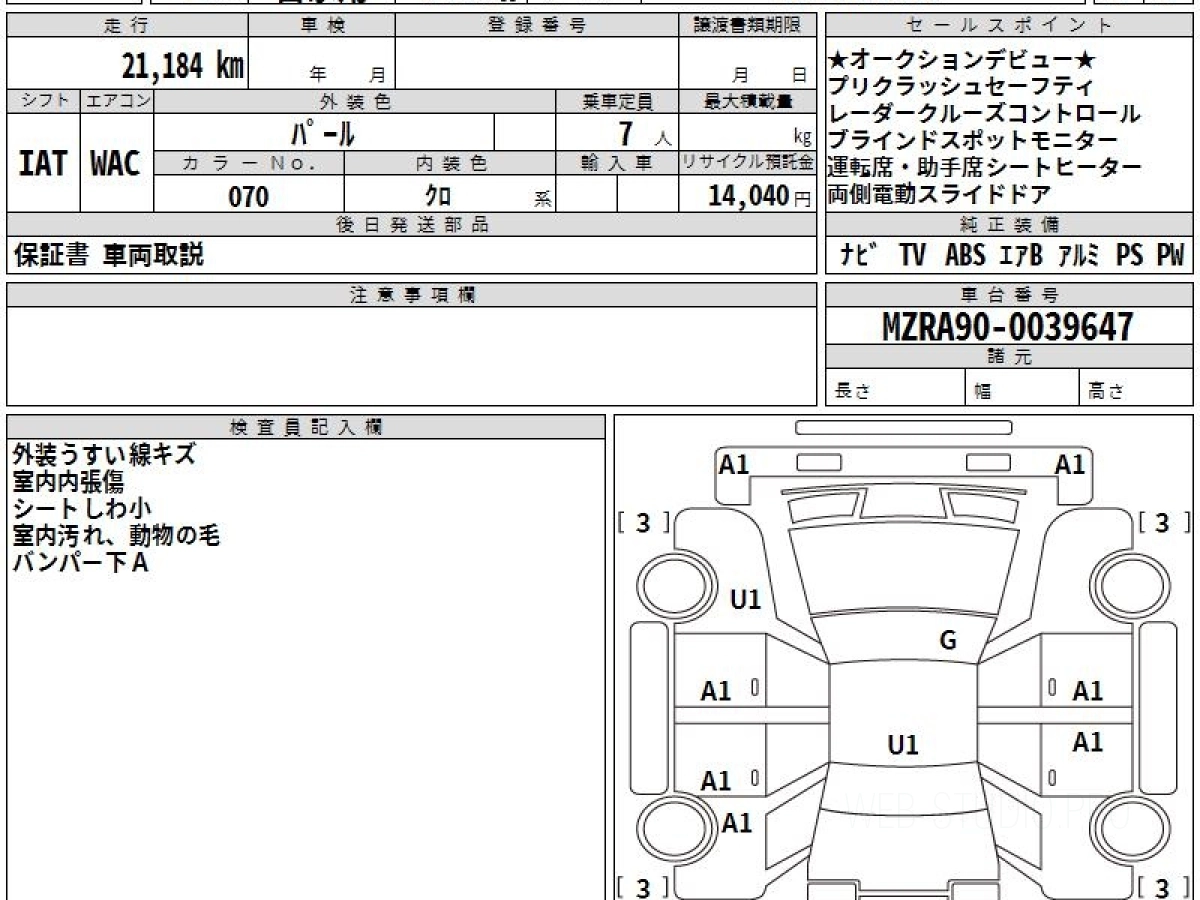Click the 外装色 header
The image size is (1200, 900).
(355, 101)
